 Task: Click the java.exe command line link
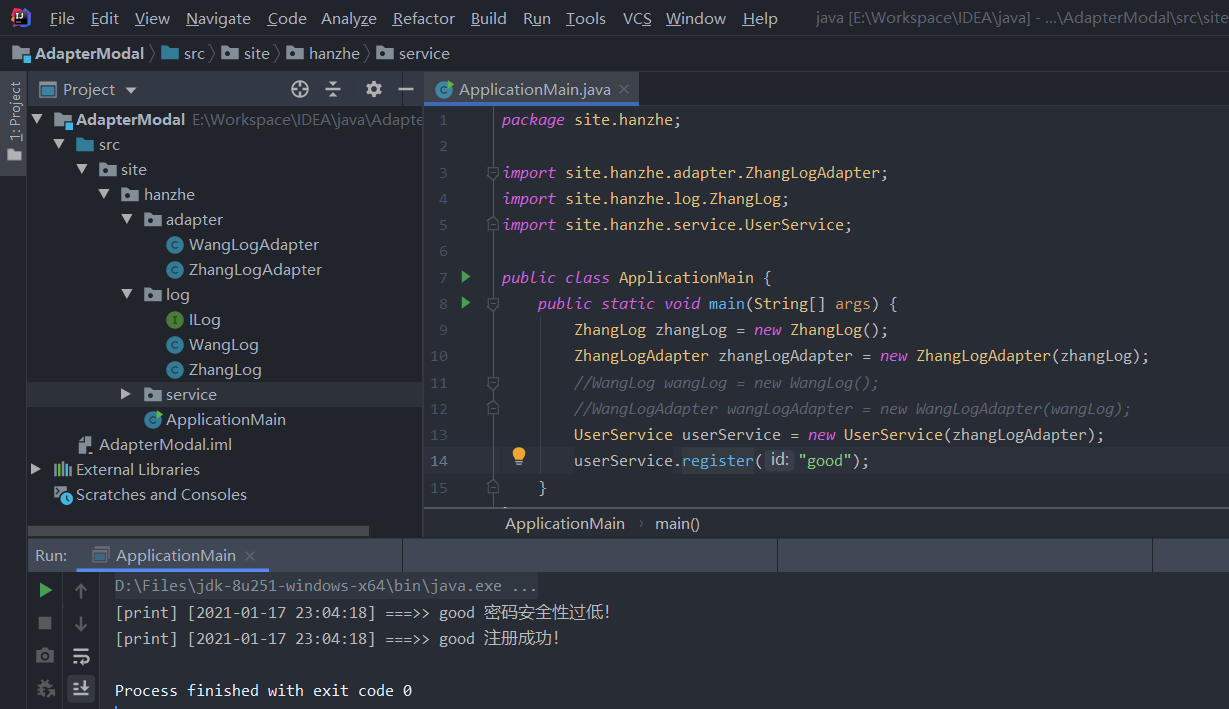[x=326, y=585]
